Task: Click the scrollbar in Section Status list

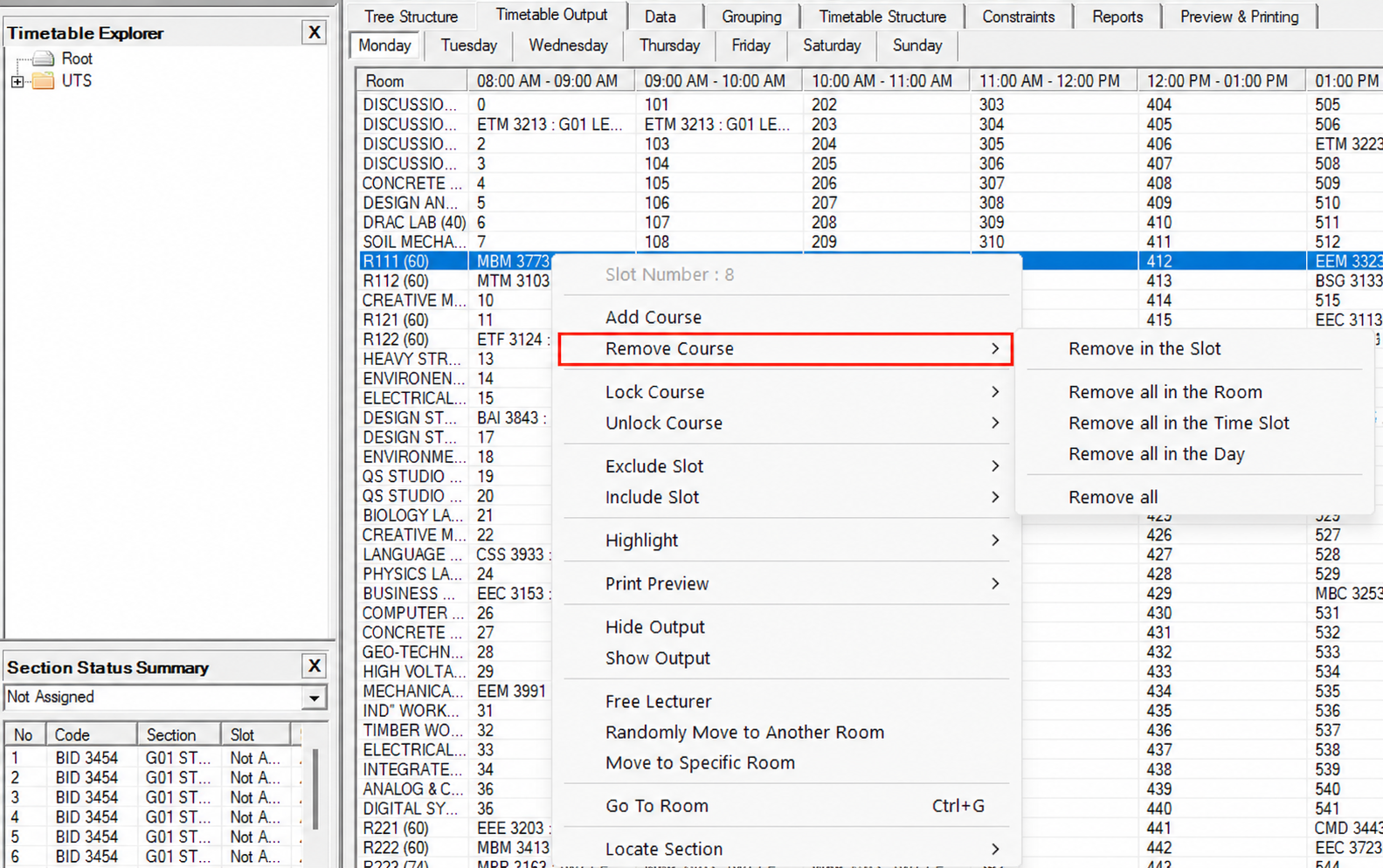Action: tap(315, 789)
